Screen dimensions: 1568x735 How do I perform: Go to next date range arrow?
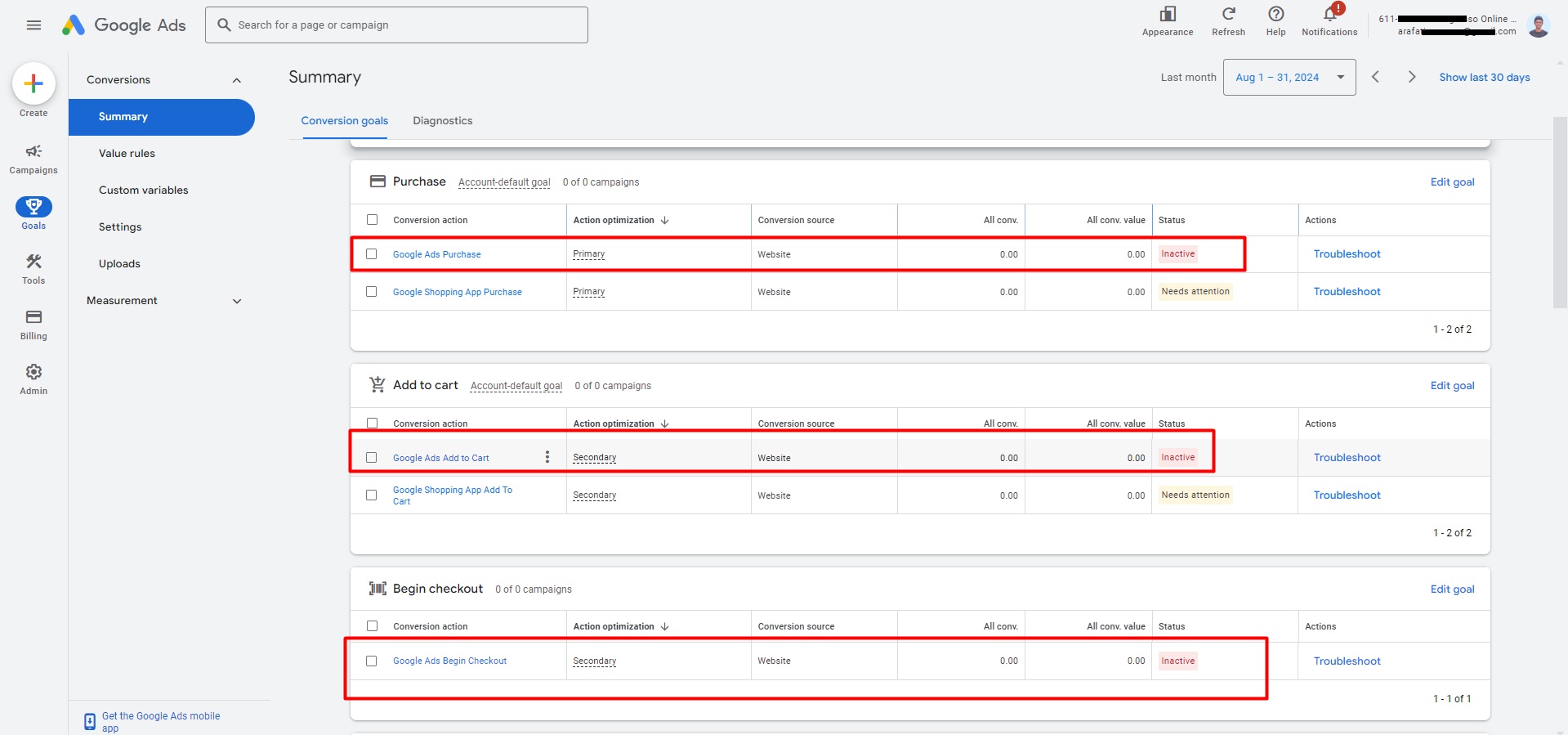click(x=1411, y=77)
